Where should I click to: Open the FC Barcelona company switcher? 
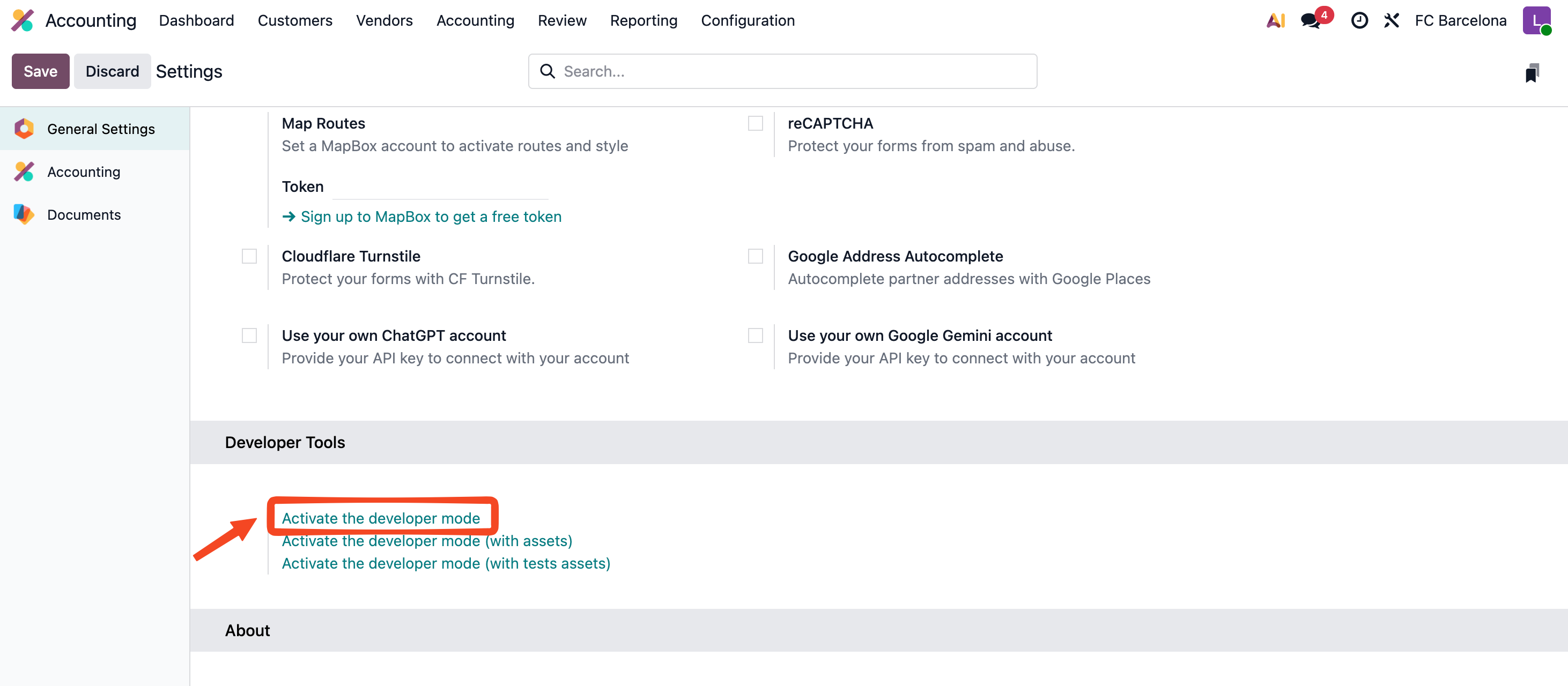(1460, 20)
